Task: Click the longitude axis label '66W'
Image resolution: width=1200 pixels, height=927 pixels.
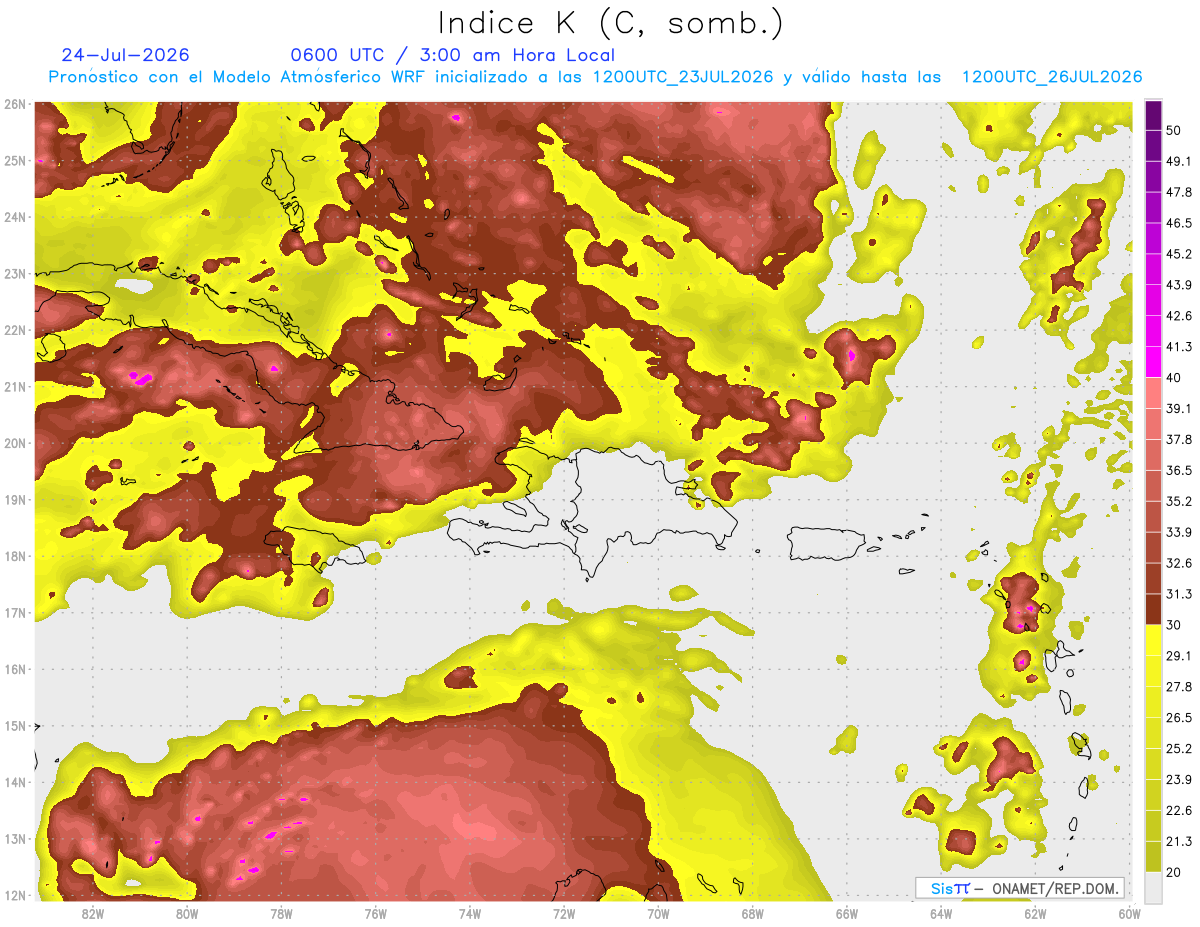Action: [847, 913]
